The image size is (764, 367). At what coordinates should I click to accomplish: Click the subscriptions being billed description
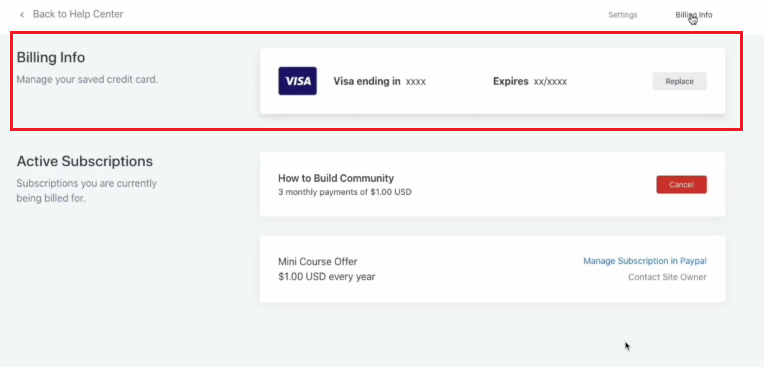[x=87, y=191]
